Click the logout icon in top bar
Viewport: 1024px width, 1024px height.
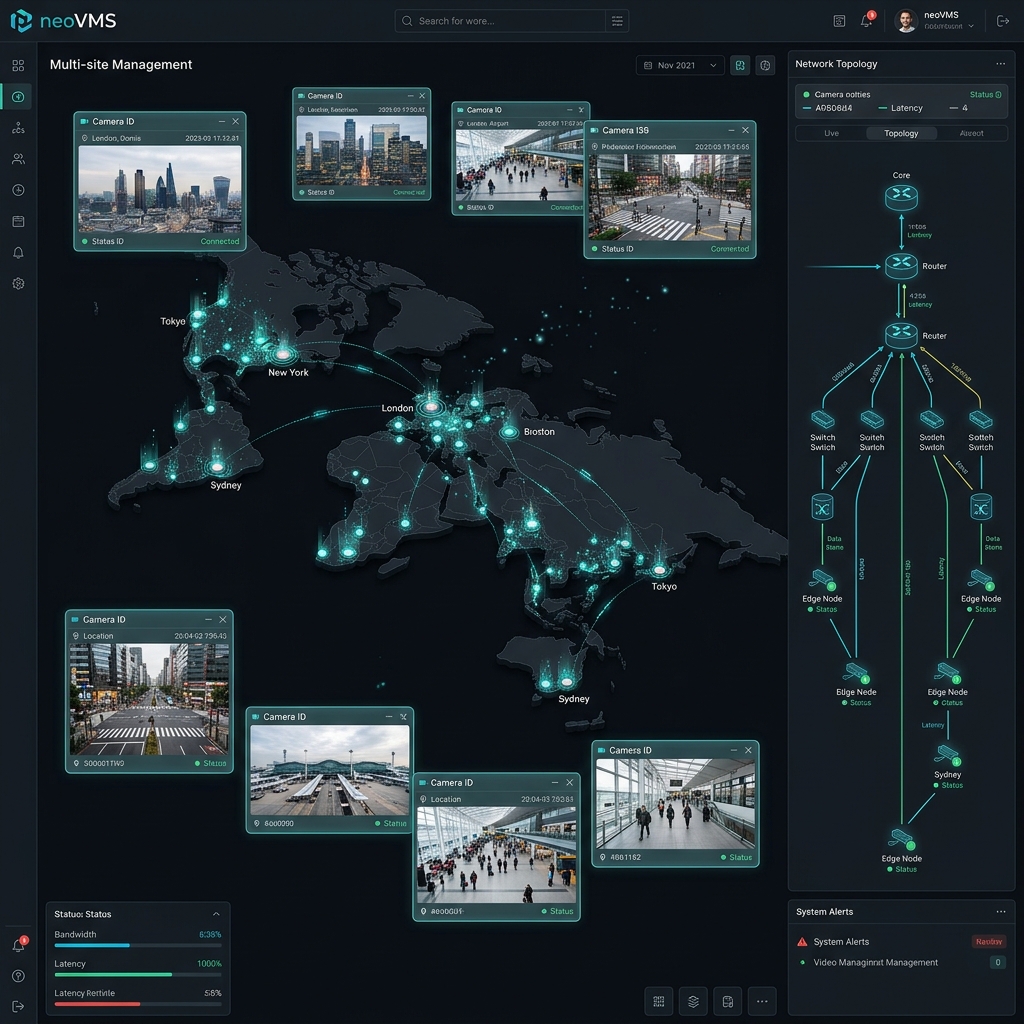1002,21
